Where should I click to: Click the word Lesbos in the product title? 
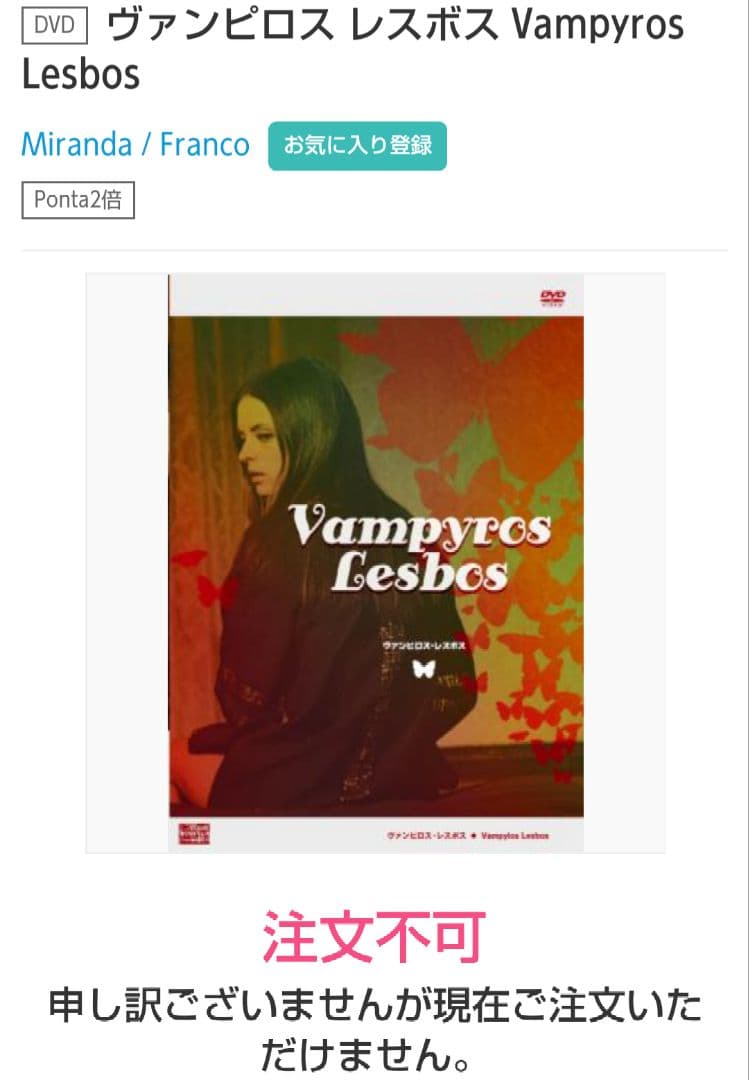(x=81, y=74)
